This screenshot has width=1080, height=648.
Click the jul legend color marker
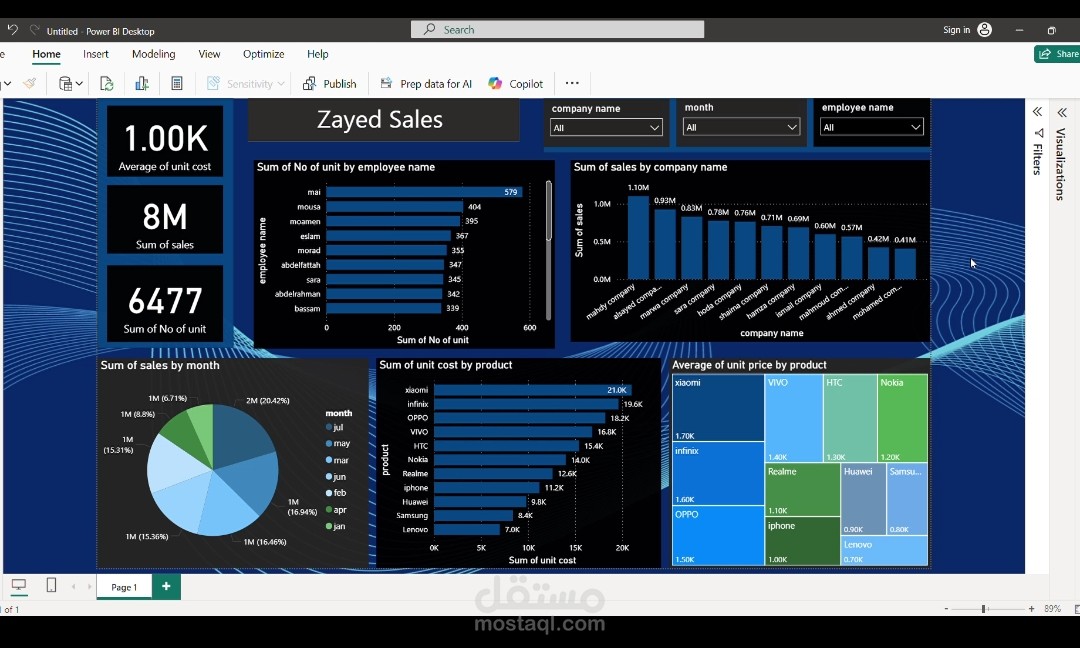329,427
